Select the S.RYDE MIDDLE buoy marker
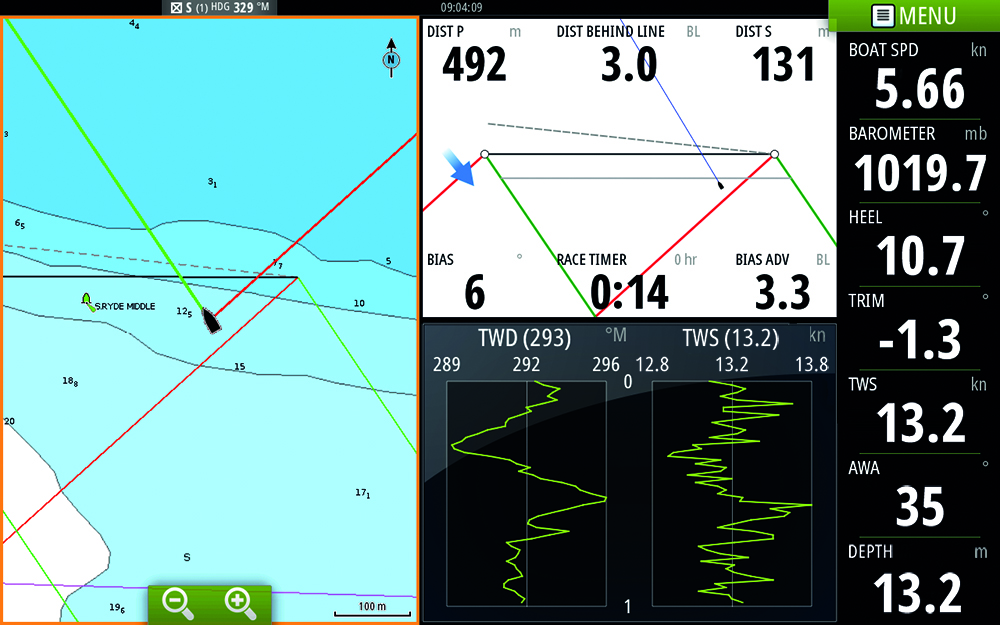Image resolution: width=1000 pixels, height=625 pixels. click(88, 302)
